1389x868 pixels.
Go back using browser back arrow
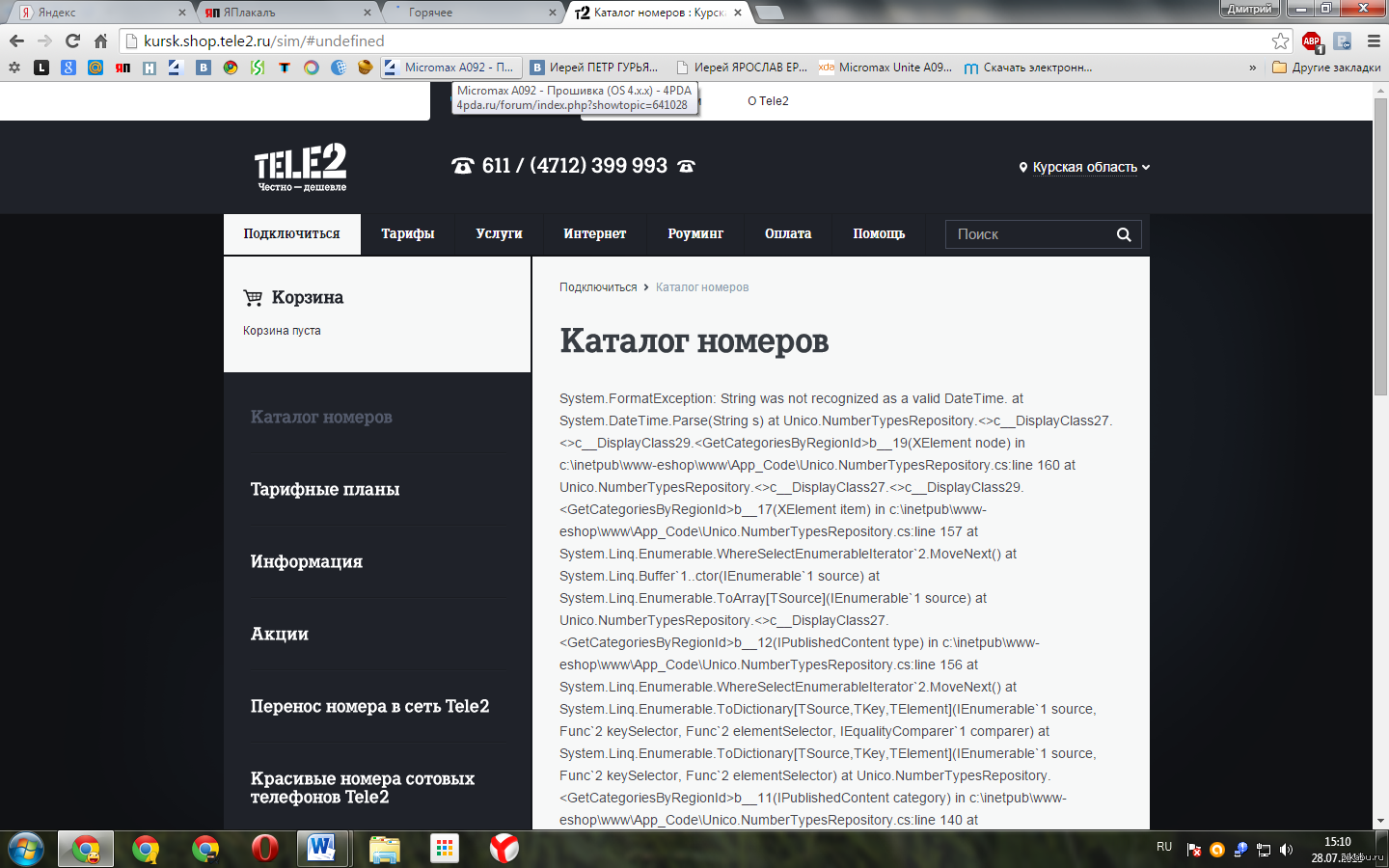pos(16,41)
